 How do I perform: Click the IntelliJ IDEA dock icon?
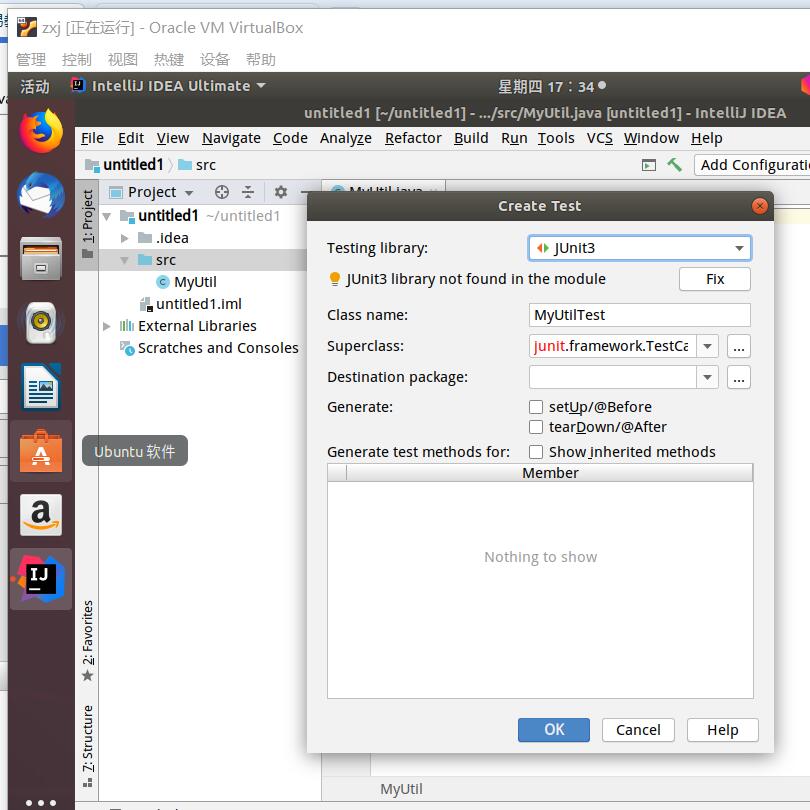(x=41, y=579)
